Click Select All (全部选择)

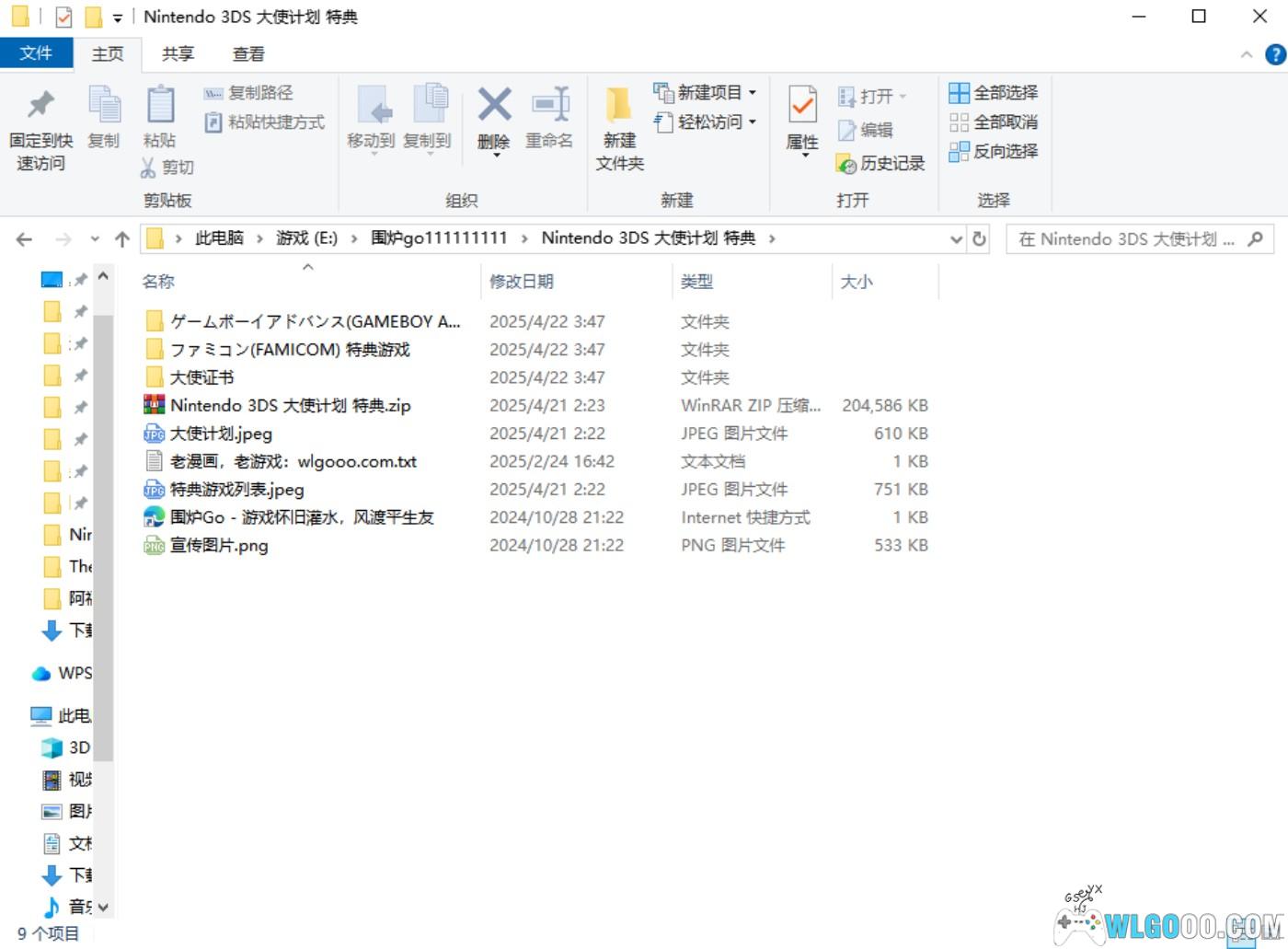coord(995,93)
